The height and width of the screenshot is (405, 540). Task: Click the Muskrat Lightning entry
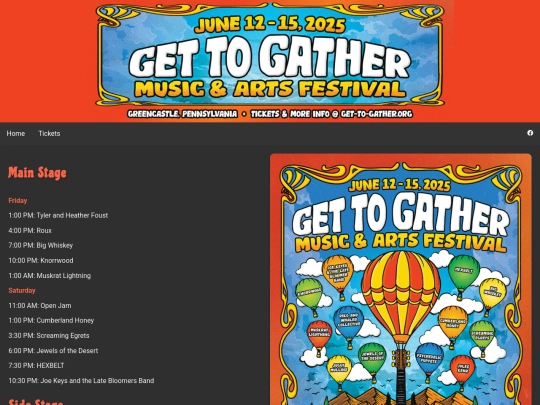coord(50,276)
